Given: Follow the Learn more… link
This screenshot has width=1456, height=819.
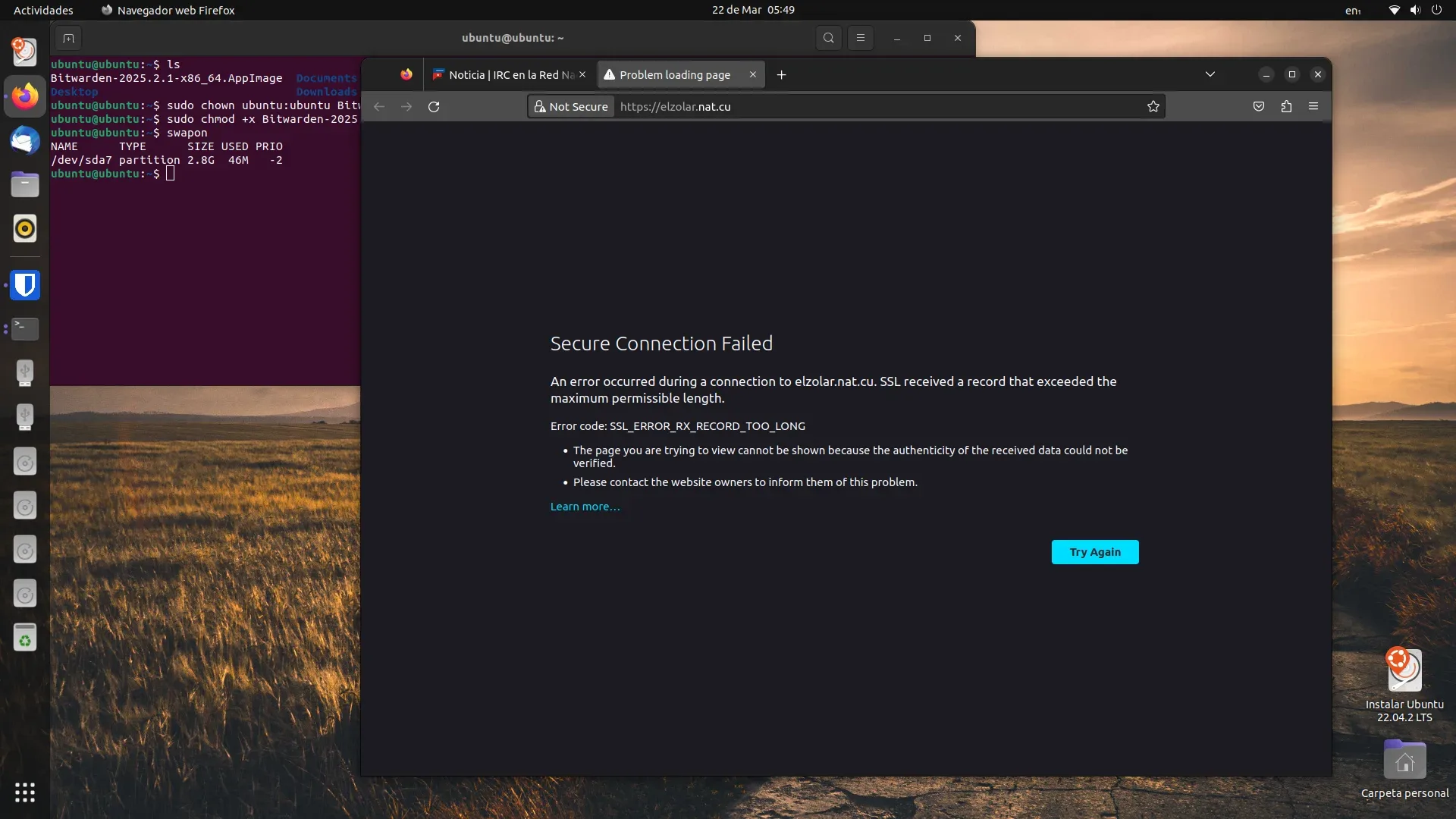Looking at the screenshot, I should click(585, 507).
